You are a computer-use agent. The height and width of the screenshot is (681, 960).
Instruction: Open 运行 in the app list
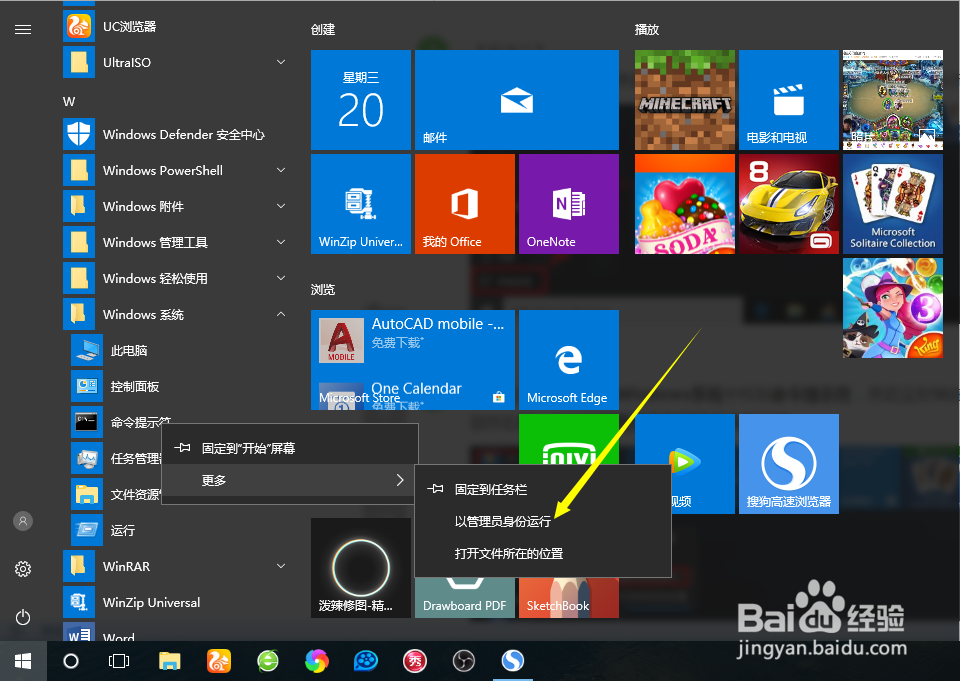click(178, 530)
